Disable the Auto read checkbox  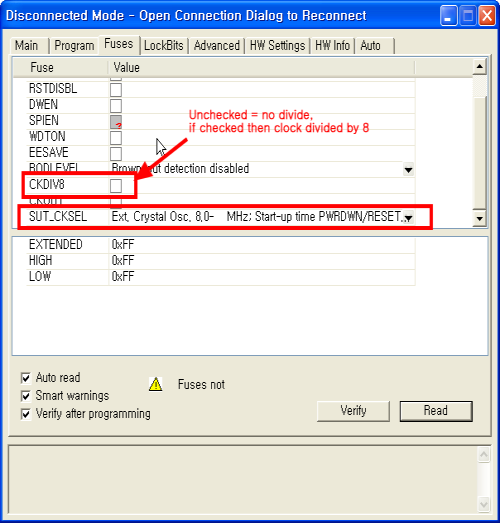(26, 378)
